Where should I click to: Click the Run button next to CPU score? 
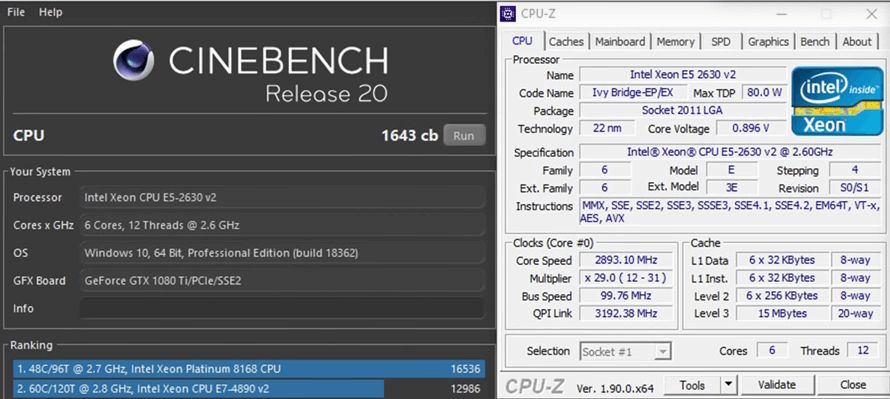click(x=464, y=136)
